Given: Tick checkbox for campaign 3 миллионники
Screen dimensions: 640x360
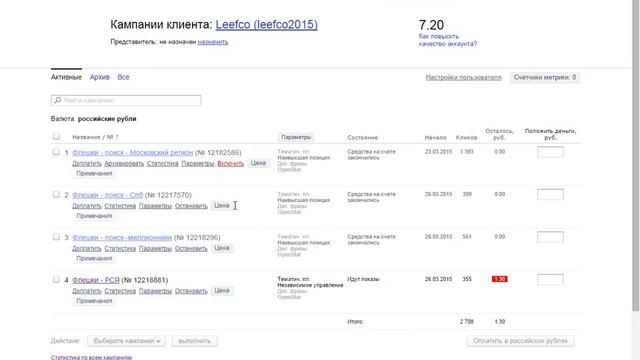Looking at the screenshot, I should [x=56, y=237].
